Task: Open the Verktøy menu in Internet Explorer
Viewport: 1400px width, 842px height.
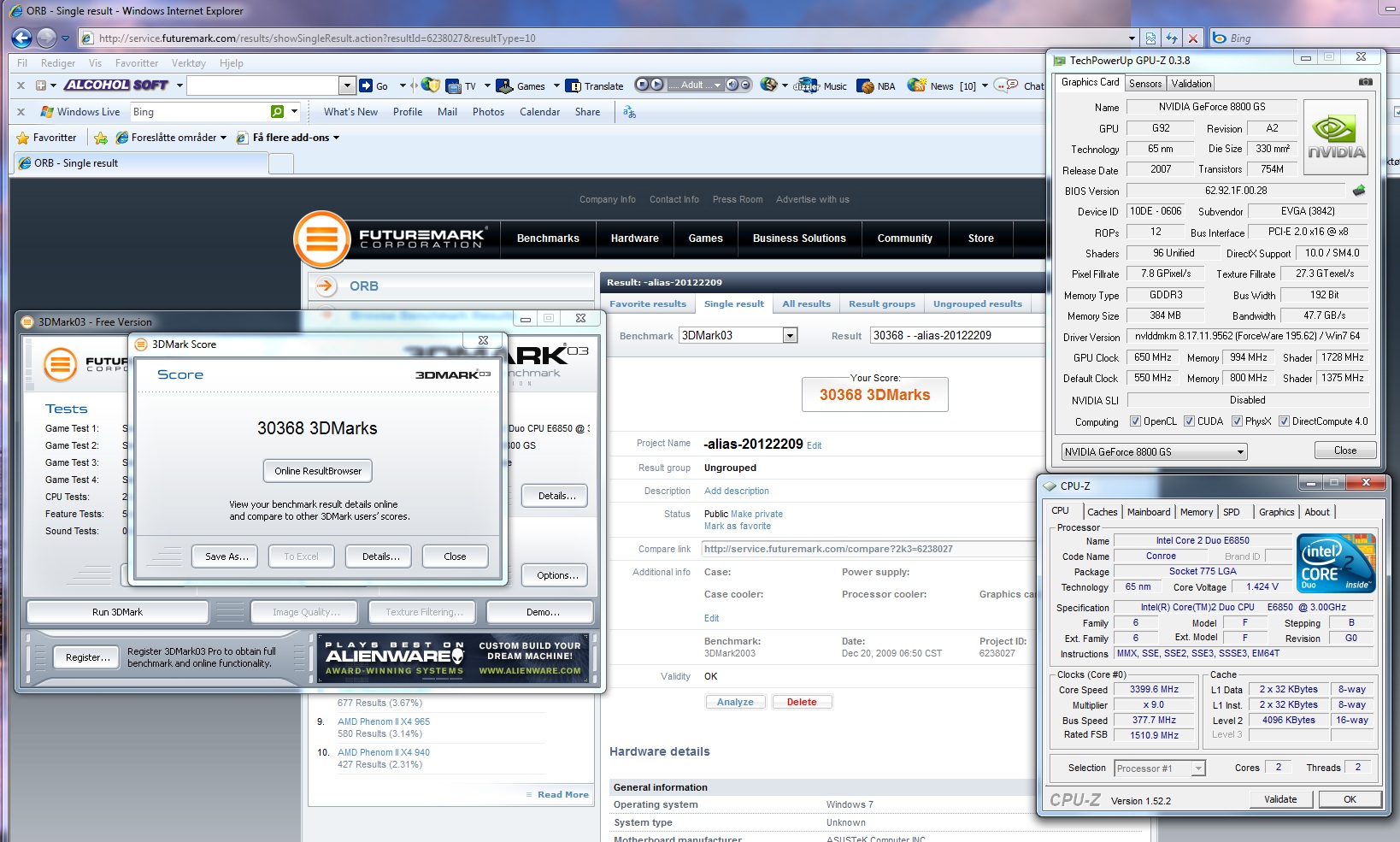Action: [188, 63]
